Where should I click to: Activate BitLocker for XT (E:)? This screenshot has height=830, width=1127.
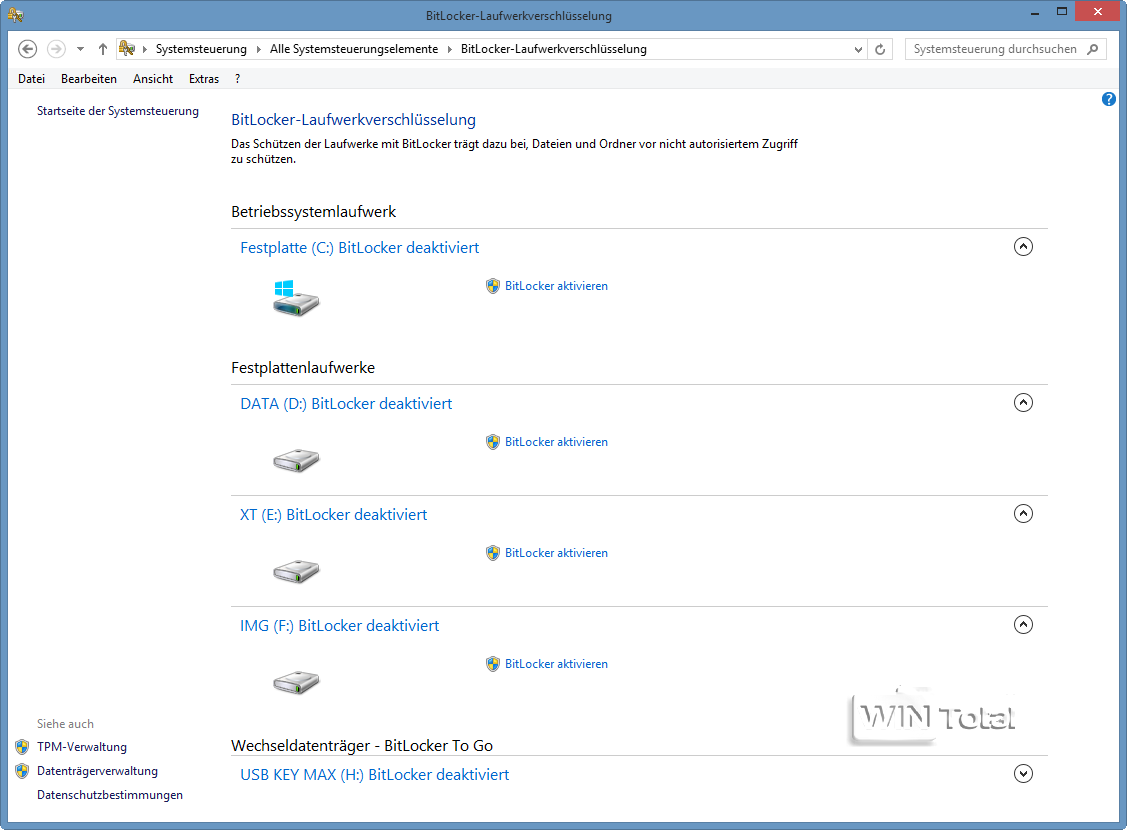coord(556,553)
